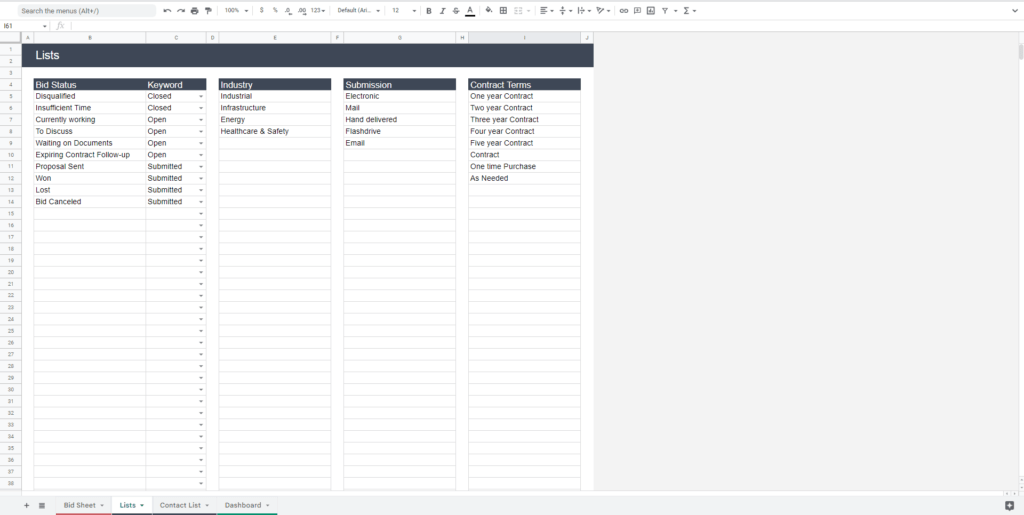Select the One time Purchase cell
This screenshot has height=515, width=1024.
[x=524, y=167]
